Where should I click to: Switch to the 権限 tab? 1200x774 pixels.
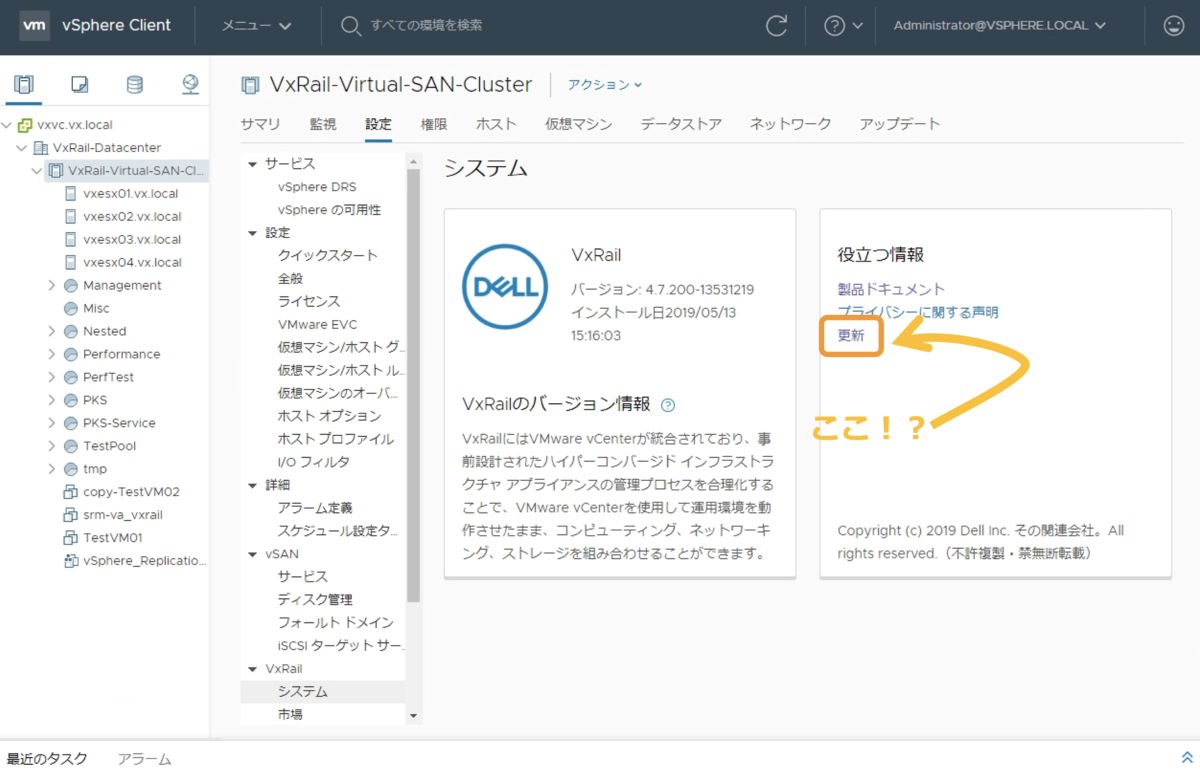tap(434, 124)
